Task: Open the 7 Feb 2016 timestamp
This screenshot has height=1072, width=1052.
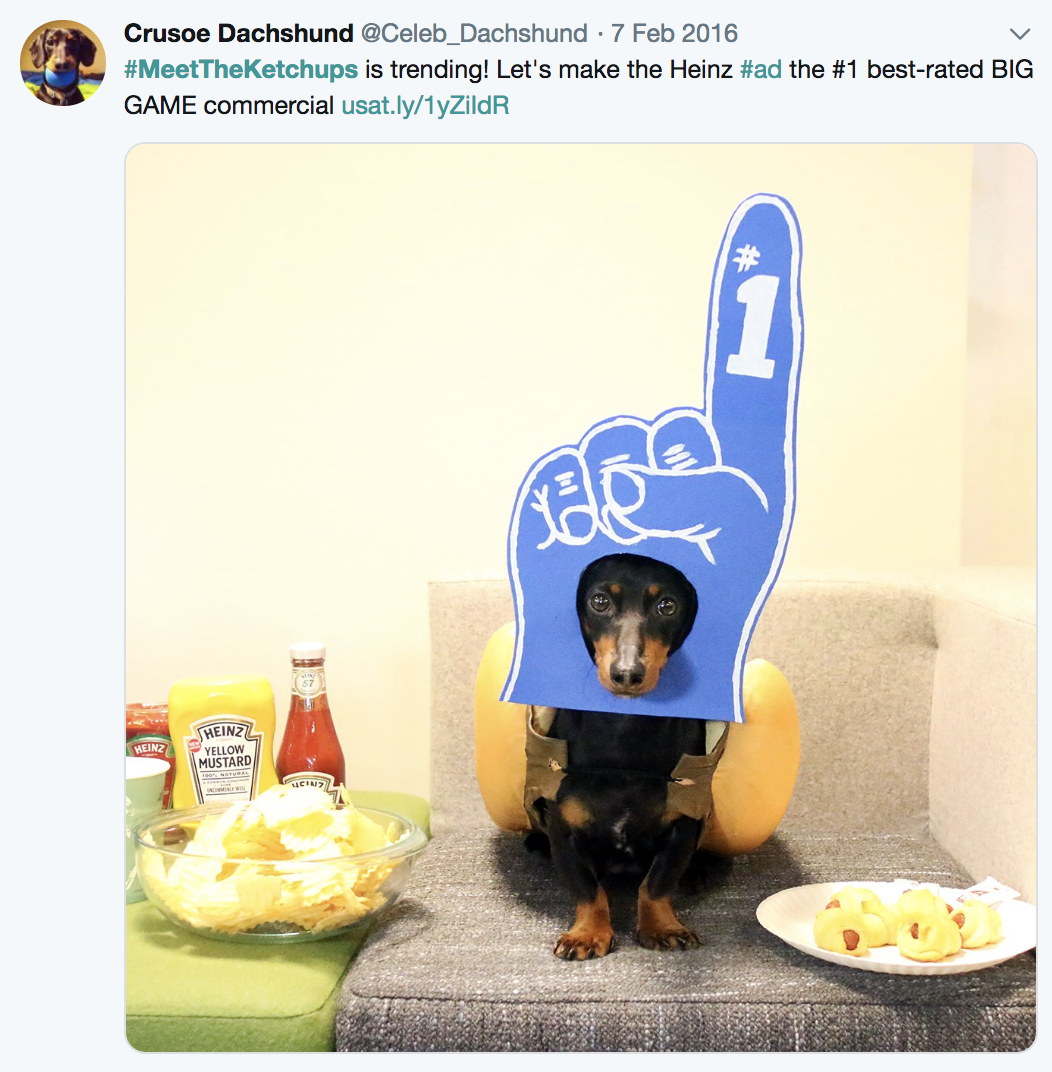Action: click(x=674, y=33)
